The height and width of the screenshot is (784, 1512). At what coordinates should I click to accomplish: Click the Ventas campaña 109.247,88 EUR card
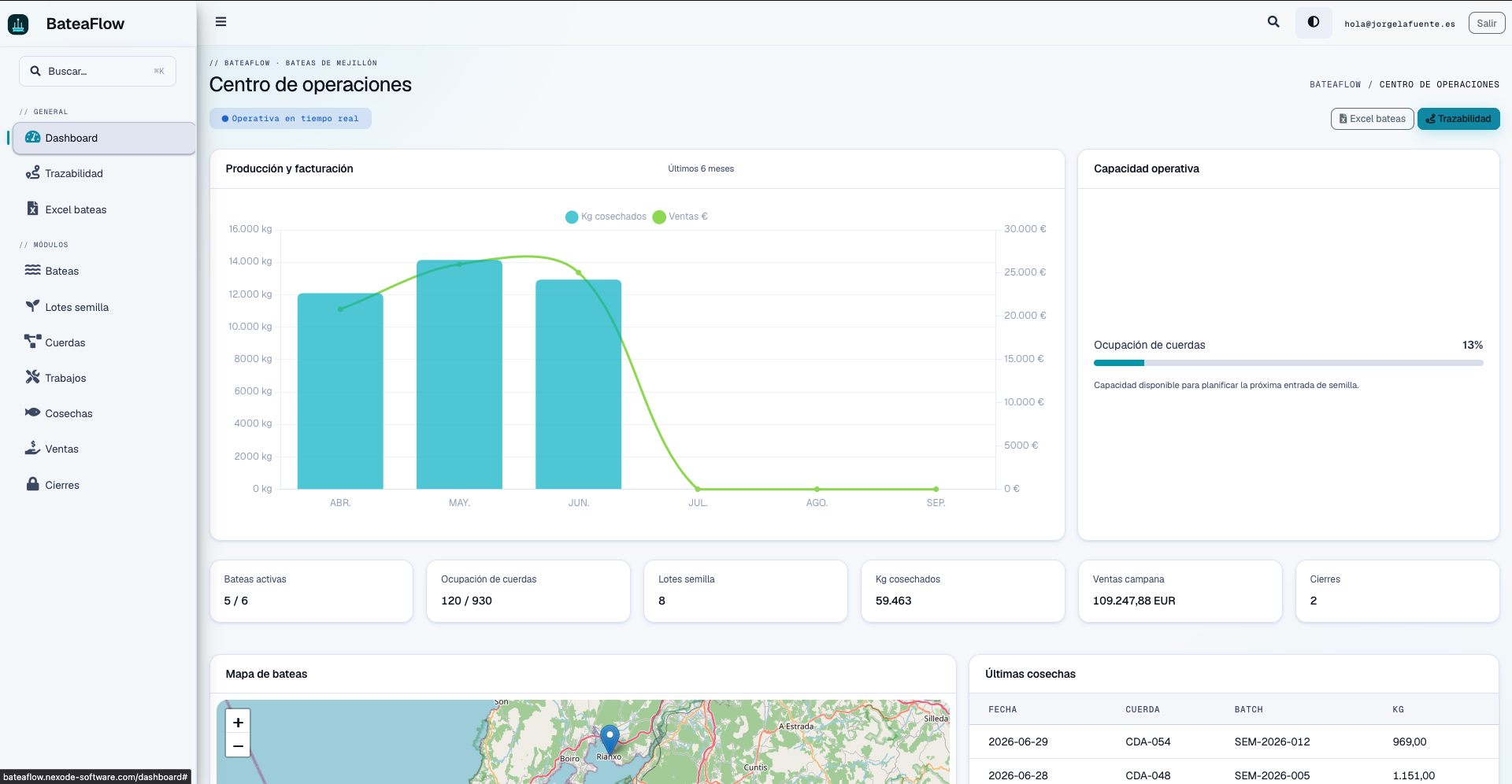(1180, 591)
